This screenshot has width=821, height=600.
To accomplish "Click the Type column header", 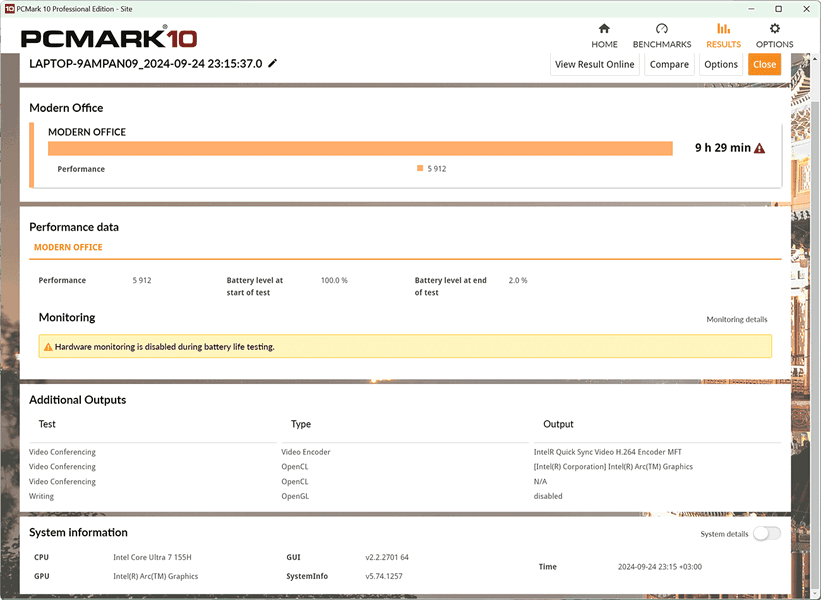I will pos(301,424).
